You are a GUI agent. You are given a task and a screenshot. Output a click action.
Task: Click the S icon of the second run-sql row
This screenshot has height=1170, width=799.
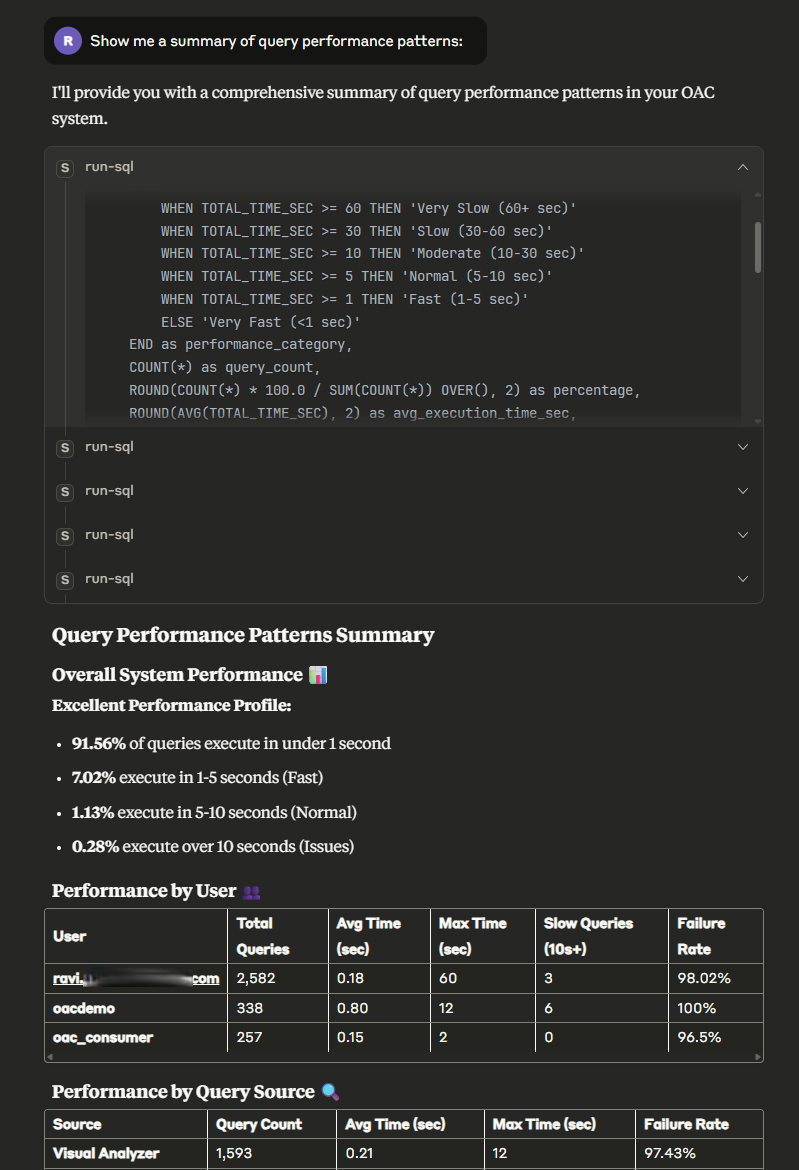pyautogui.click(x=66, y=448)
